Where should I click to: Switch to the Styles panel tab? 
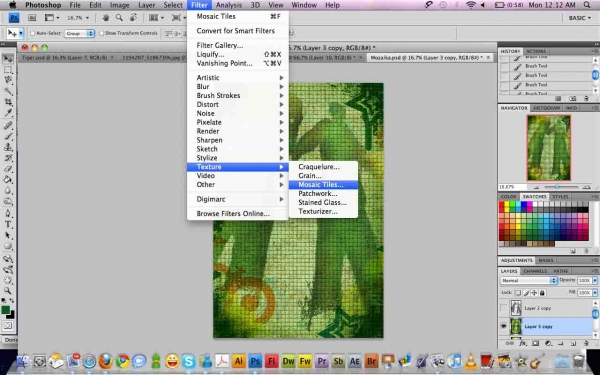560,196
